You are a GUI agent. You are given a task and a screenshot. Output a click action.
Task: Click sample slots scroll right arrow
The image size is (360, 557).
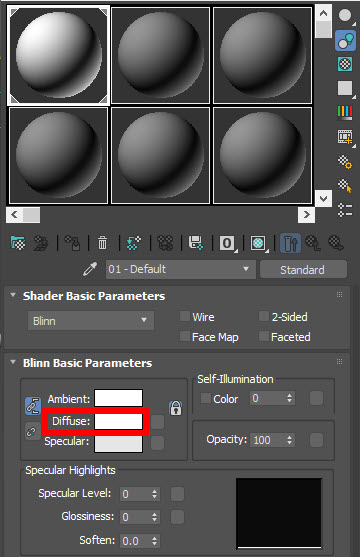click(x=306, y=215)
